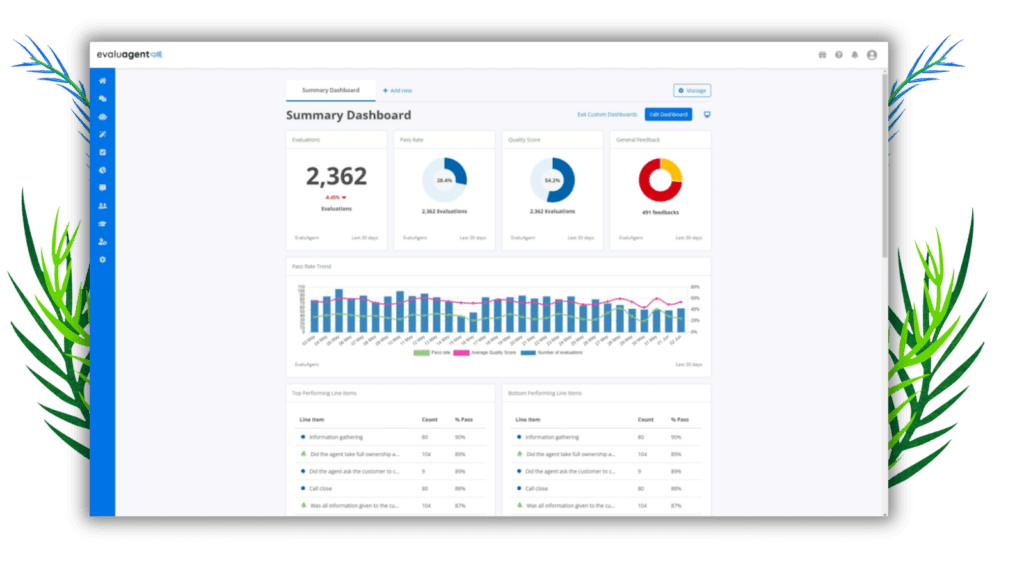The image size is (1024, 576).
Task: Click the General Feedback red and yellow donut
Action: pyautogui.click(x=660, y=180)
